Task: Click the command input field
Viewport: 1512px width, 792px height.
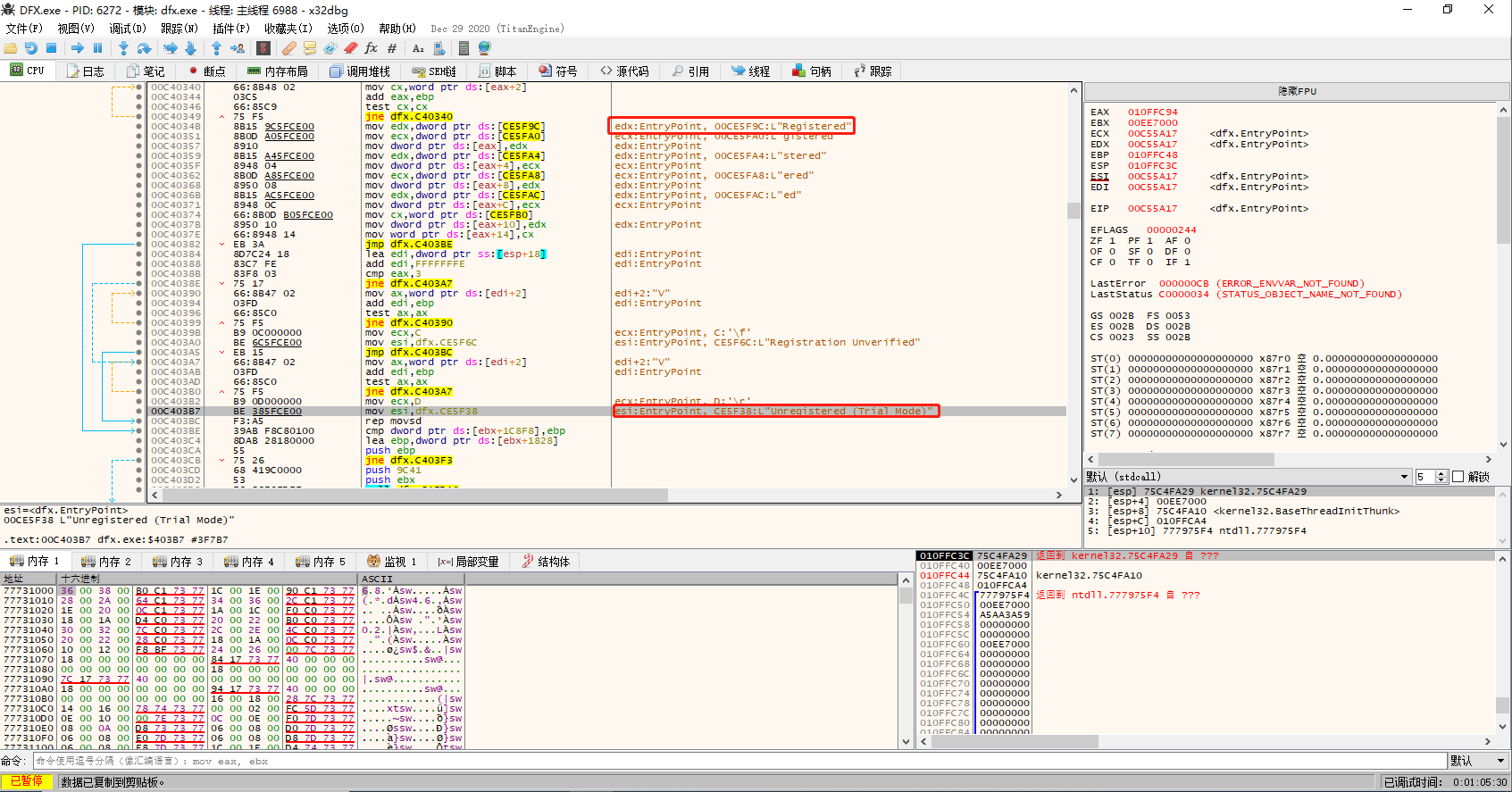Action: (714, 761)
